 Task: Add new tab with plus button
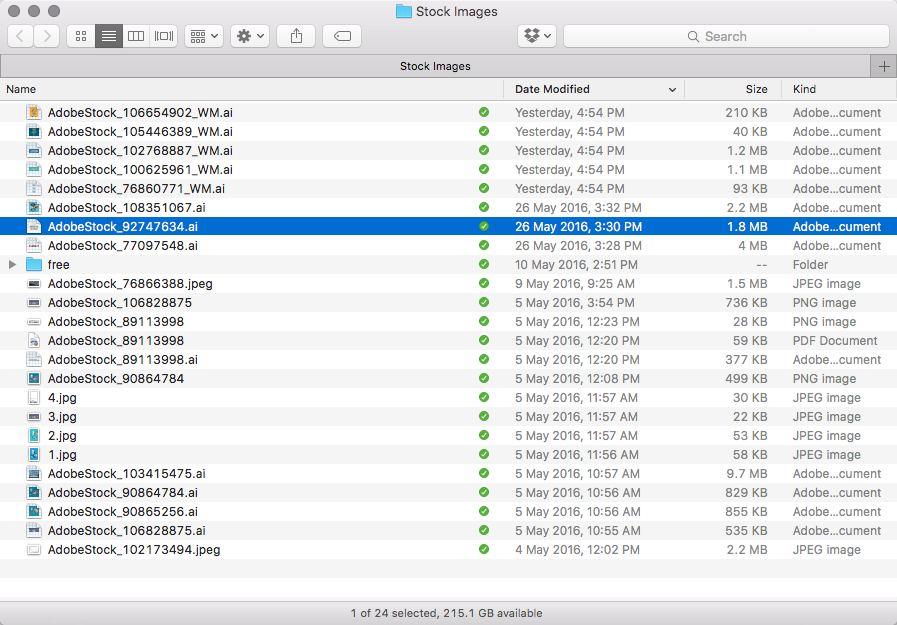(x=883, y=66)
